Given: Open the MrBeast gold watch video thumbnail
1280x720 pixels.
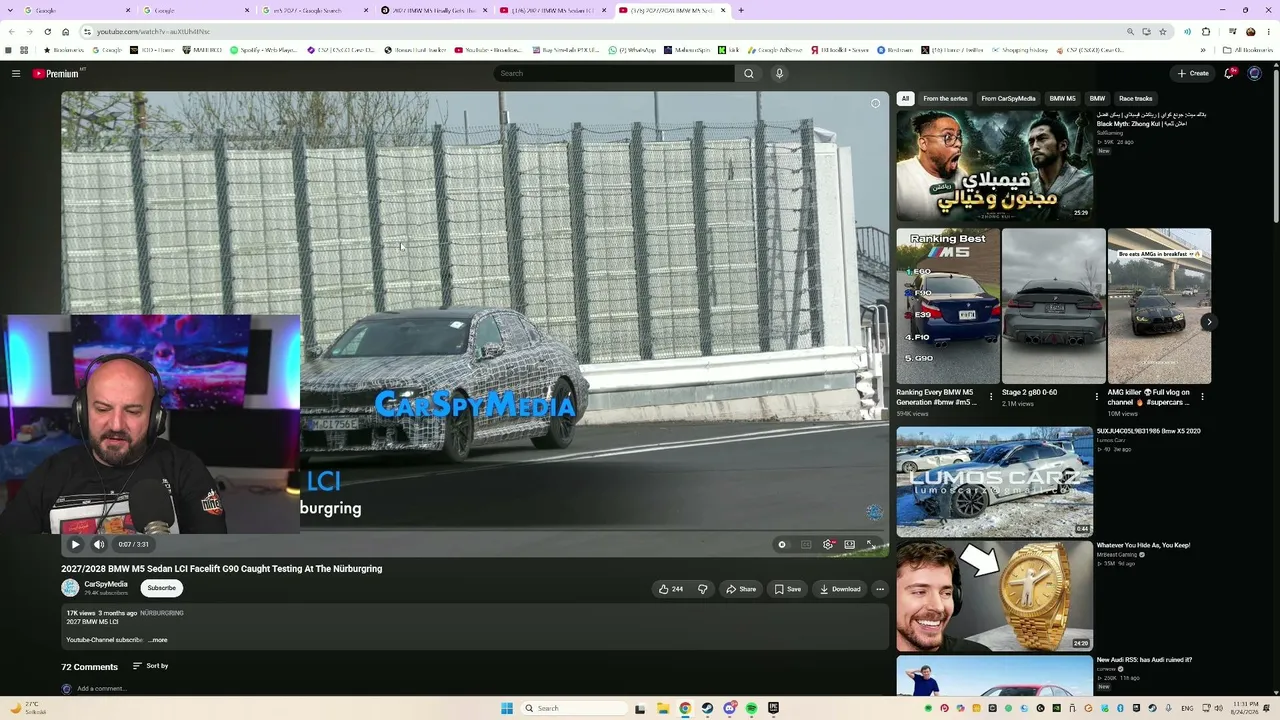Looking at the screenshot, I should [994, 596].
